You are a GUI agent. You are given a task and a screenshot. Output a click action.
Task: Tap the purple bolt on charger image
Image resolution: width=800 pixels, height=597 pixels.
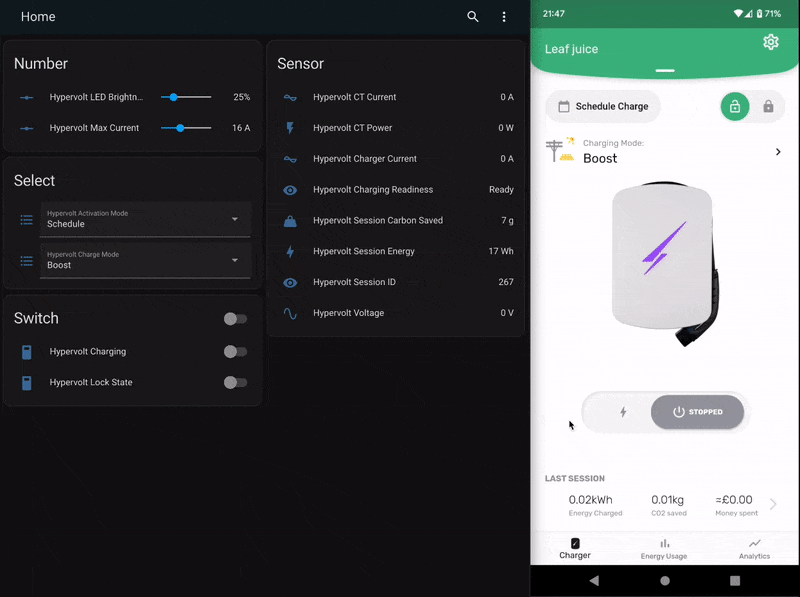coord(663,248)
